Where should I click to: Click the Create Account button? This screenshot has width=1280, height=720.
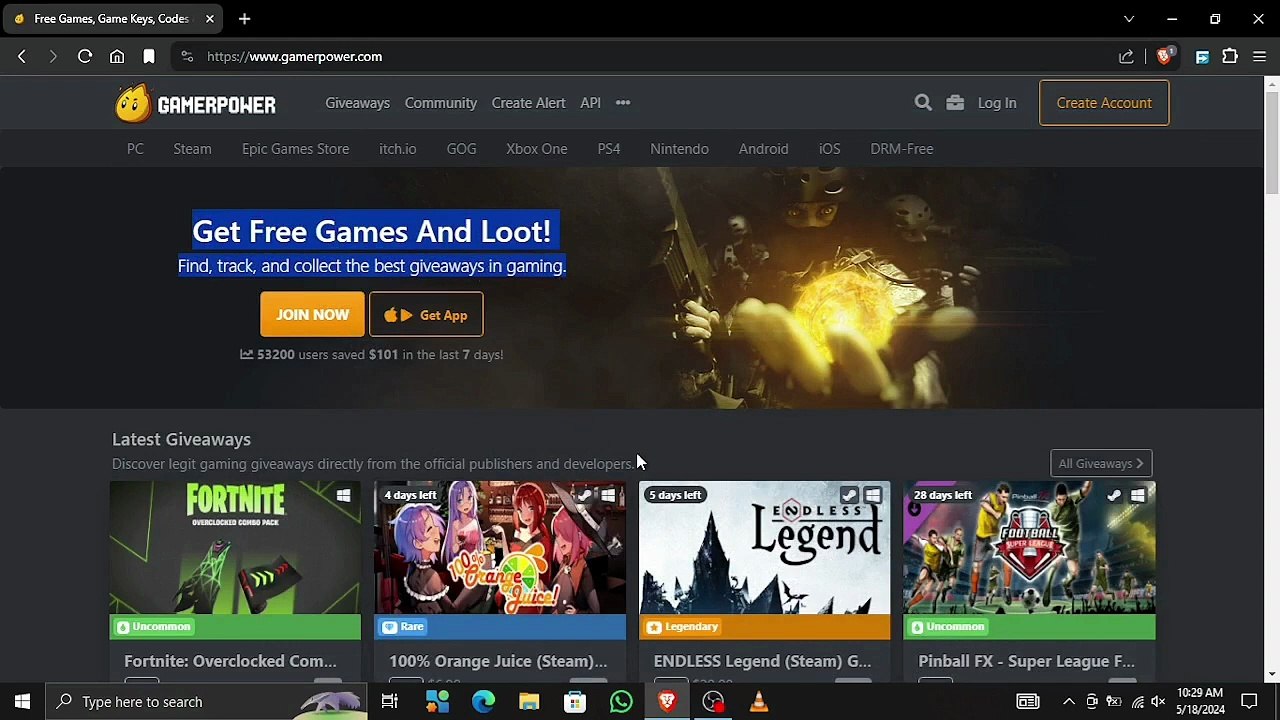point(1104,103)
